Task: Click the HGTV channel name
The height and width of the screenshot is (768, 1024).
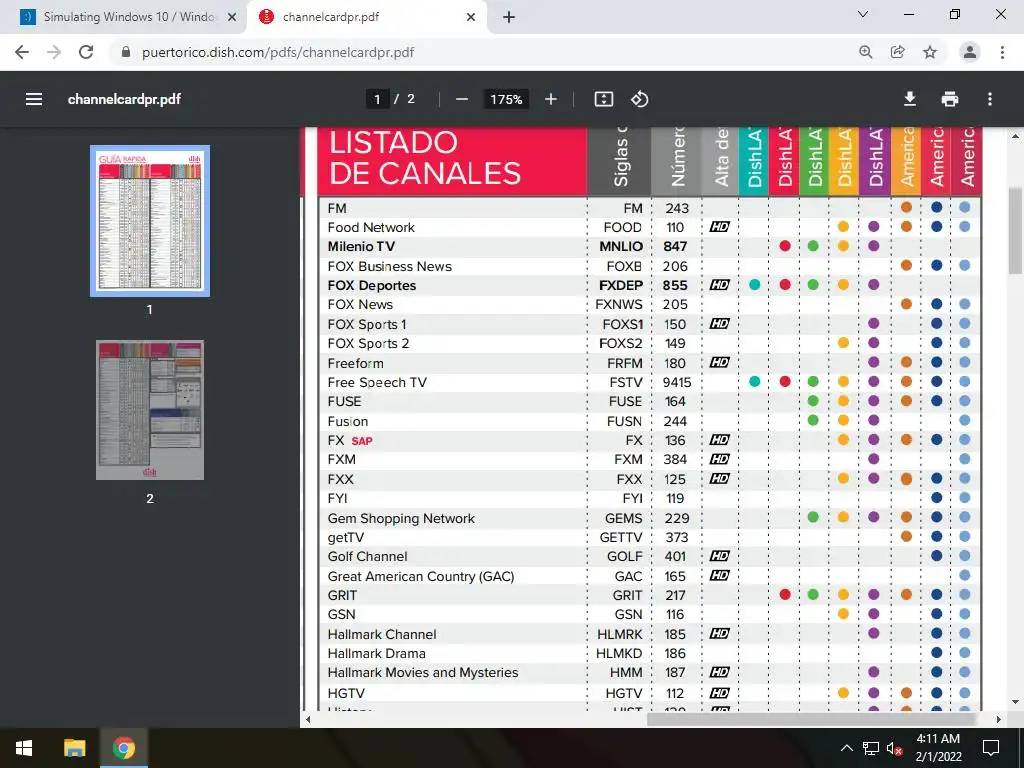Action: (346, 693)
